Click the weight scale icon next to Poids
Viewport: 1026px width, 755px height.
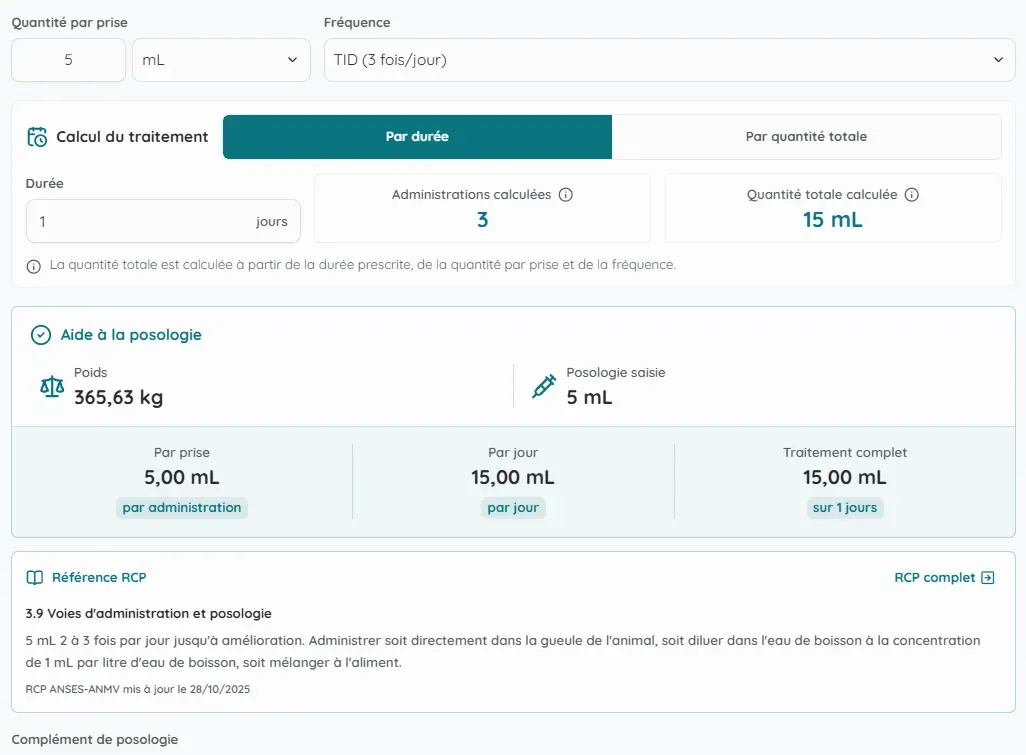click(52, 387)
